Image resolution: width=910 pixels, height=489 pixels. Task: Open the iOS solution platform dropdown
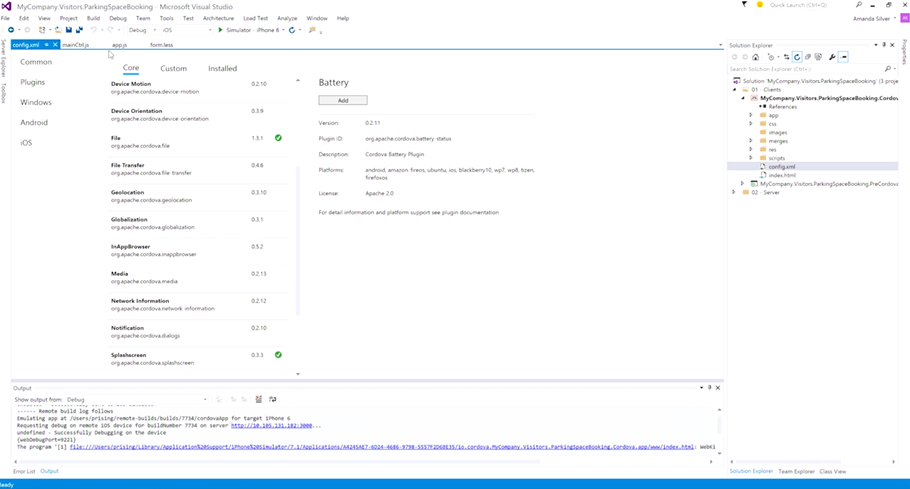(186, 30)
